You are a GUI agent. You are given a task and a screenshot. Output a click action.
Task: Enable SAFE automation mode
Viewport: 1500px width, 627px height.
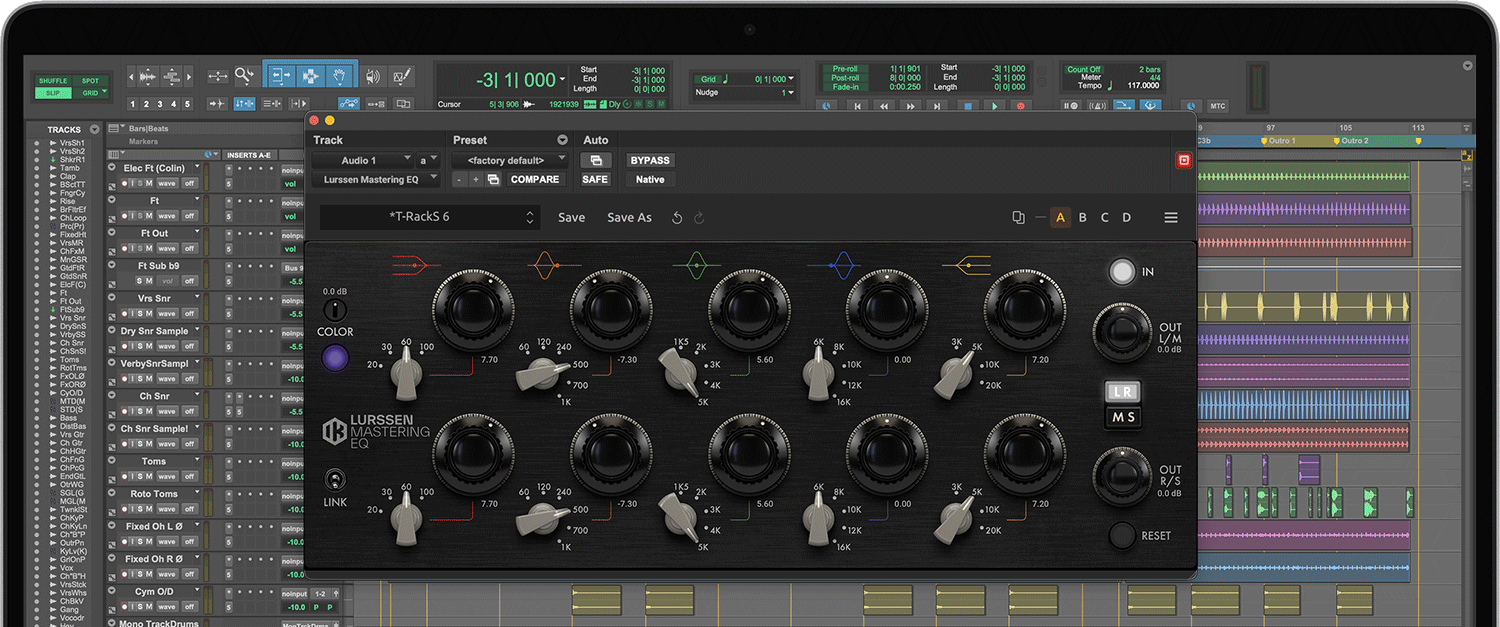(x=595, y=179)
